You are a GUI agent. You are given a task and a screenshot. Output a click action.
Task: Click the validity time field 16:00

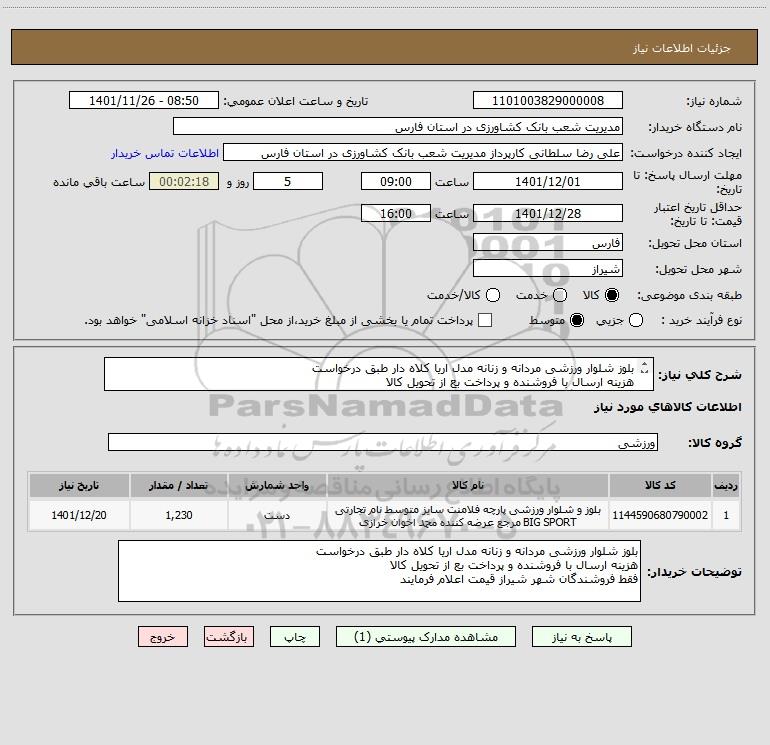tap(396, 213)
